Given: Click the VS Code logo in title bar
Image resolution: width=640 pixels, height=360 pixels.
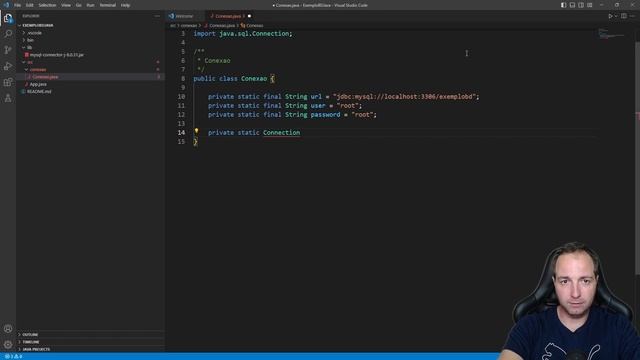Looking at the screenshot, I should (6, 5).
